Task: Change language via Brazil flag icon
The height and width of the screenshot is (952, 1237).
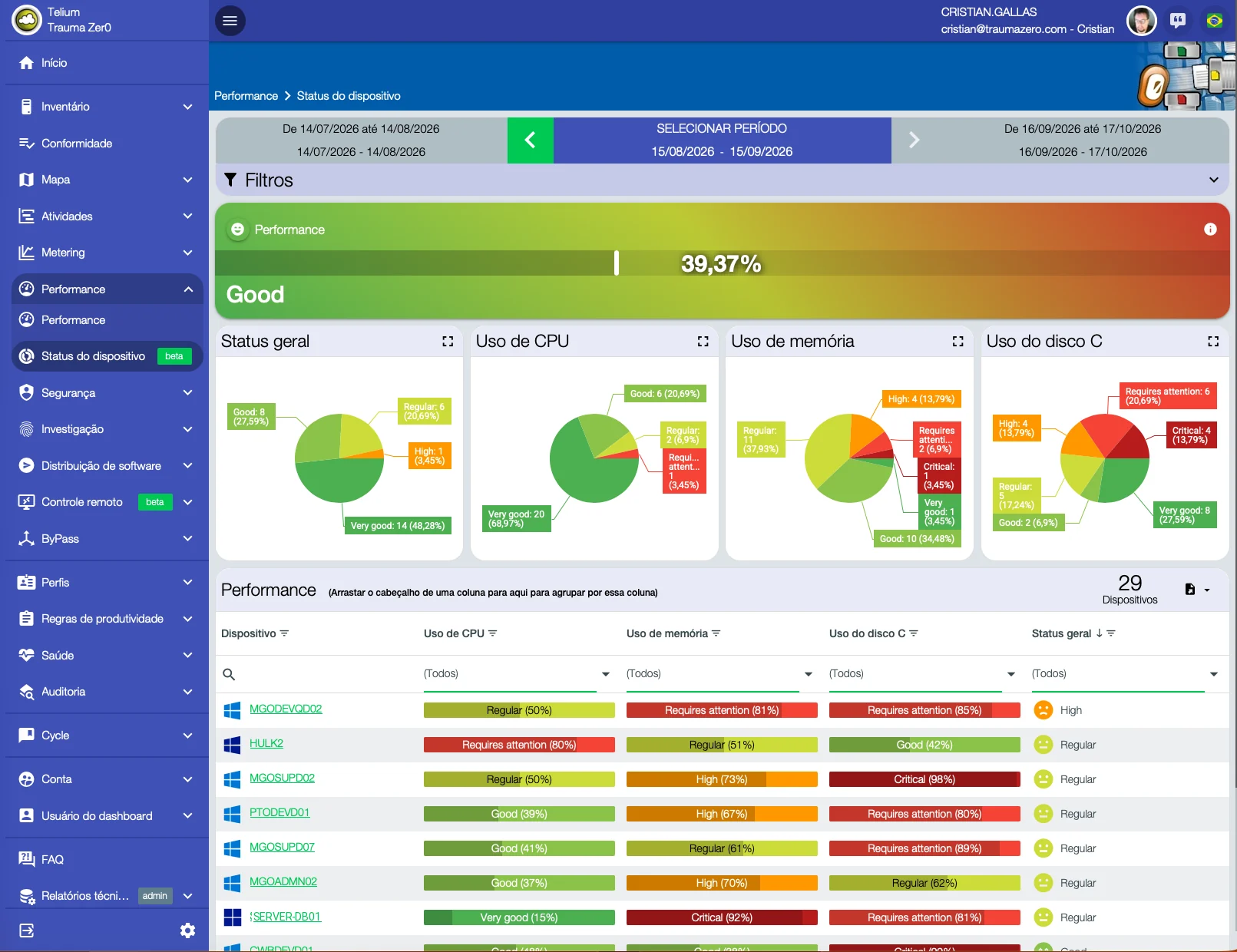Action: pos(1214,21)
